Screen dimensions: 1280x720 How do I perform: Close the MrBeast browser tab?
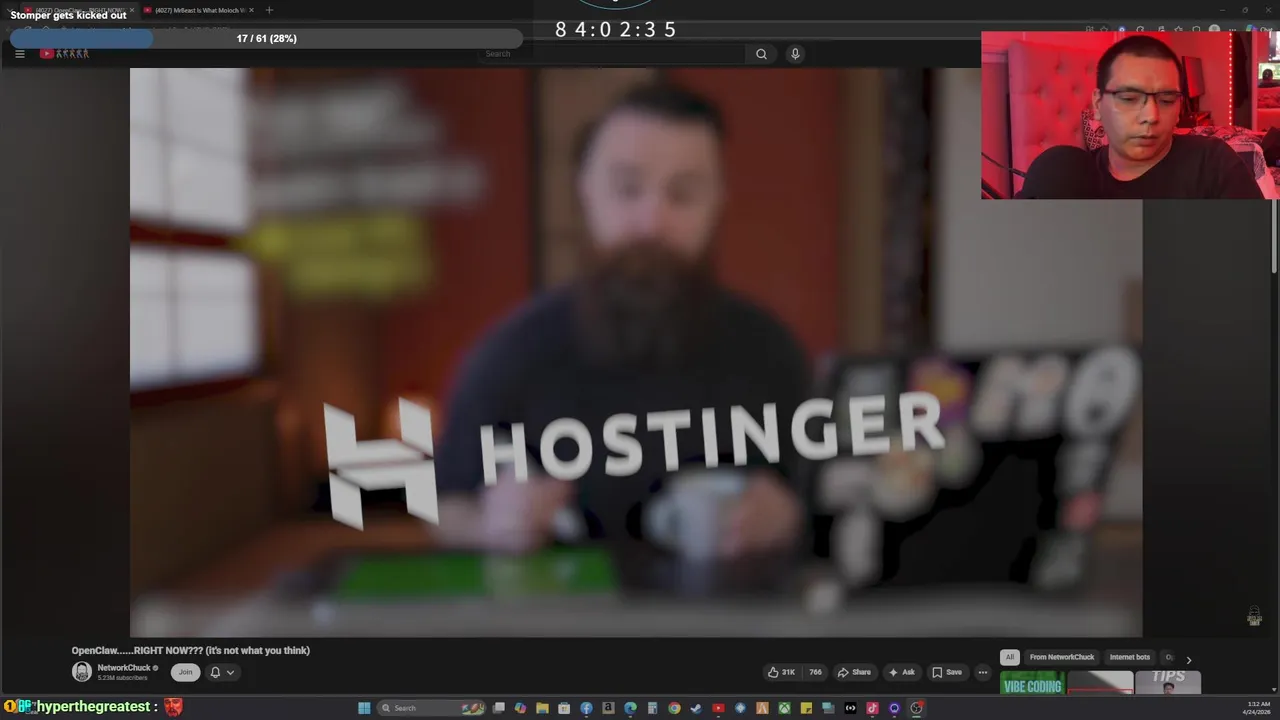(251, 10)
